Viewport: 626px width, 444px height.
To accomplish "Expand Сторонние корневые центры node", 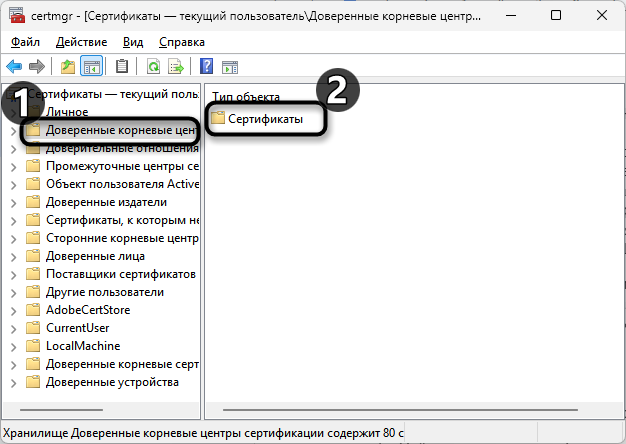I will (13, 239).
